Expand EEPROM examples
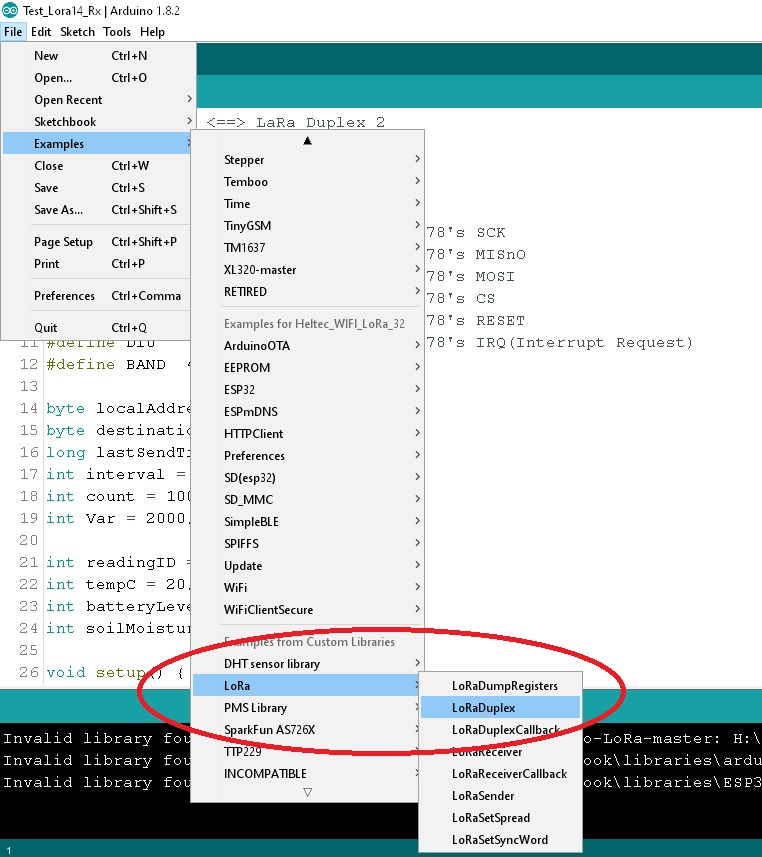The height and width of the screenshot is (857, 762). point(307,367)
